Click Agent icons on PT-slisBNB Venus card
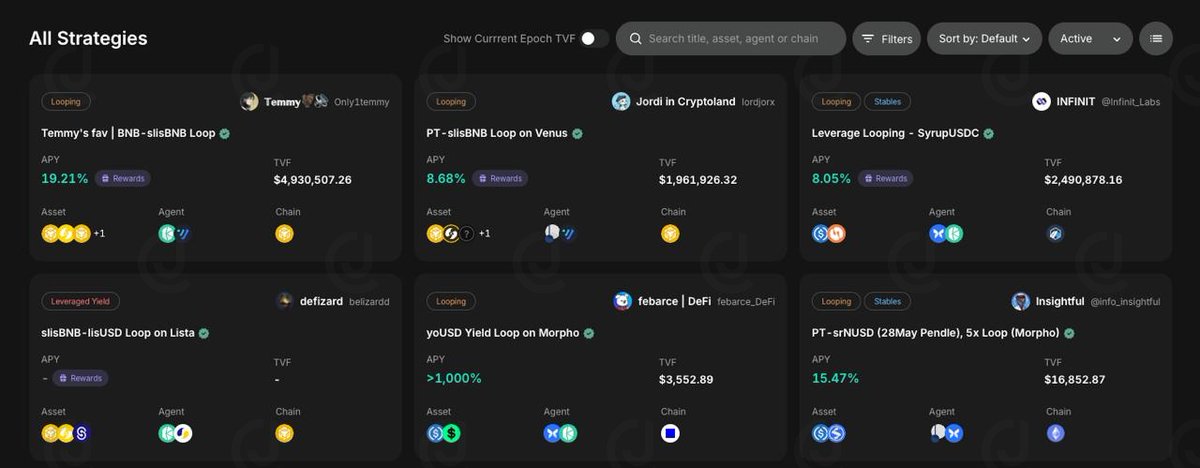Viewport: 1200px width, 468px height. (560, 234)
